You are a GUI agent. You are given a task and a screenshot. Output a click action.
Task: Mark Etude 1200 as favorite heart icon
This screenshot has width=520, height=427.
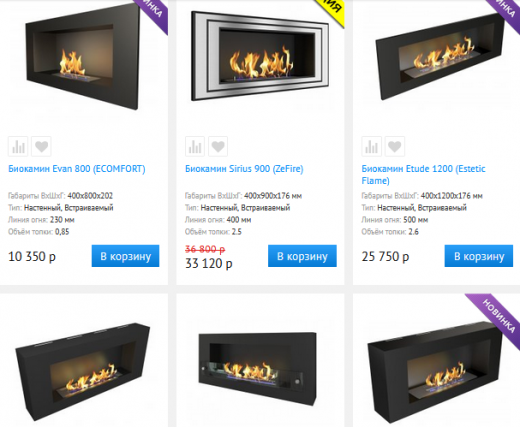pyautogui.click(x=395, y=146)
